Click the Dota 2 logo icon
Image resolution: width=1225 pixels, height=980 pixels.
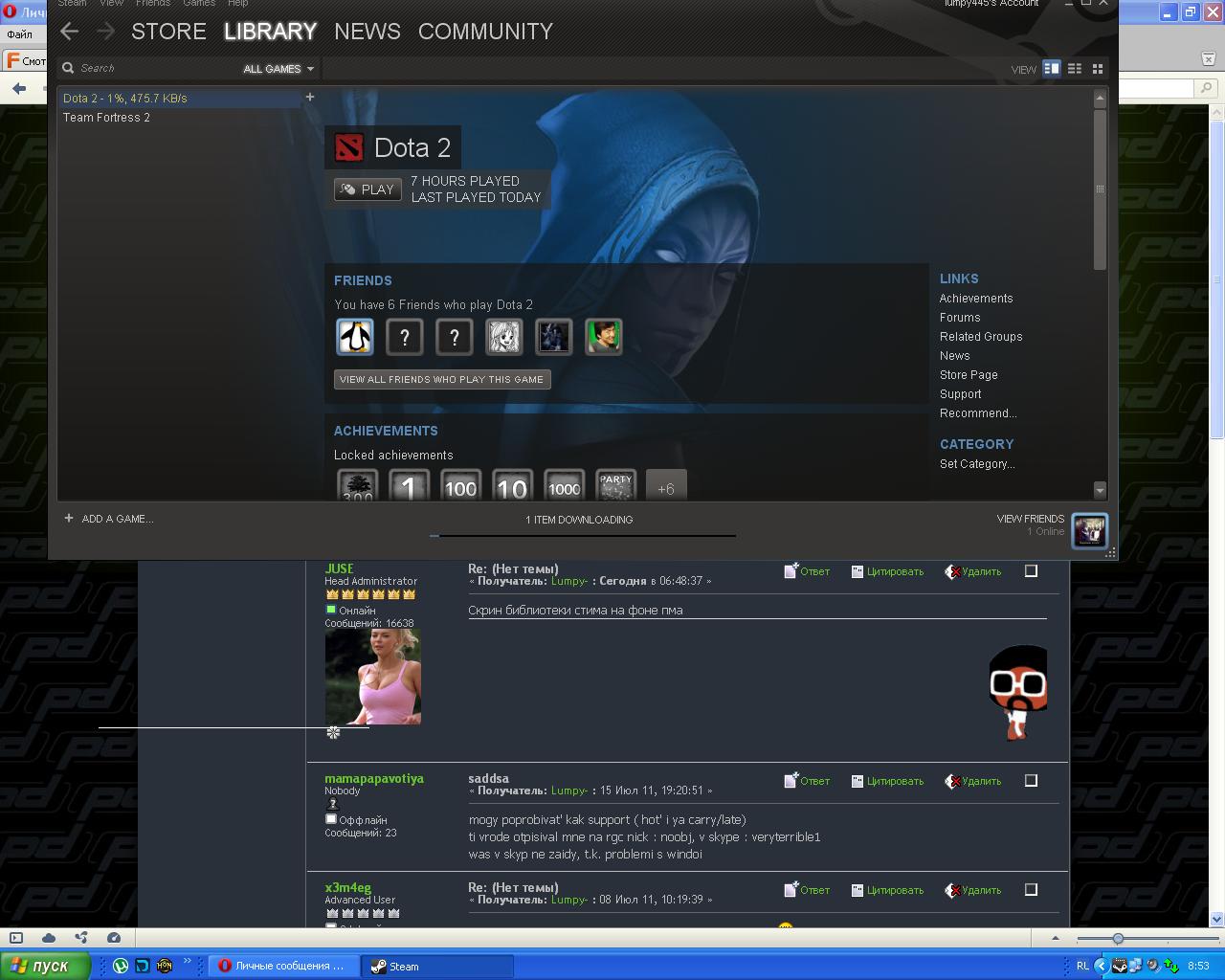(x=348, y=147)
